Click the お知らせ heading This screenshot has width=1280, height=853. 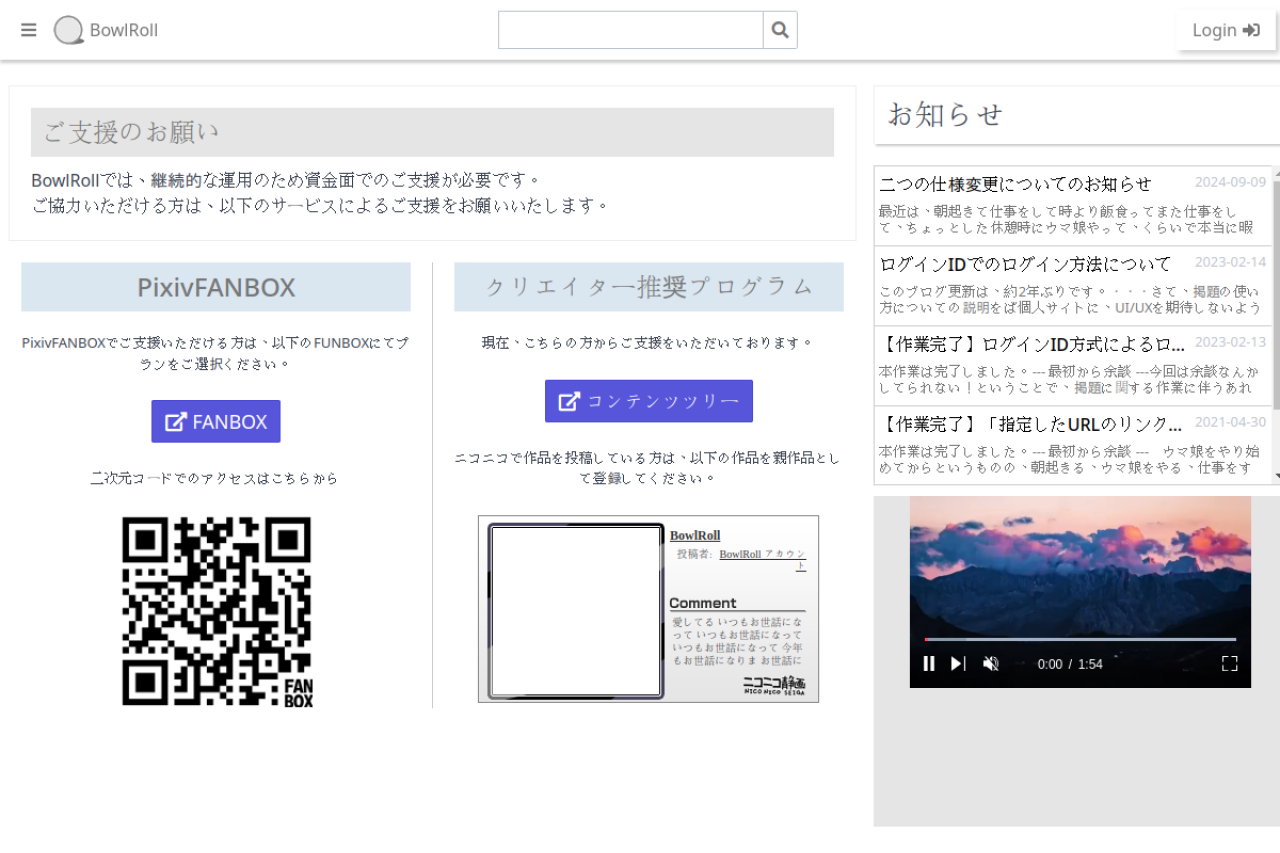[x=946, y=115]
